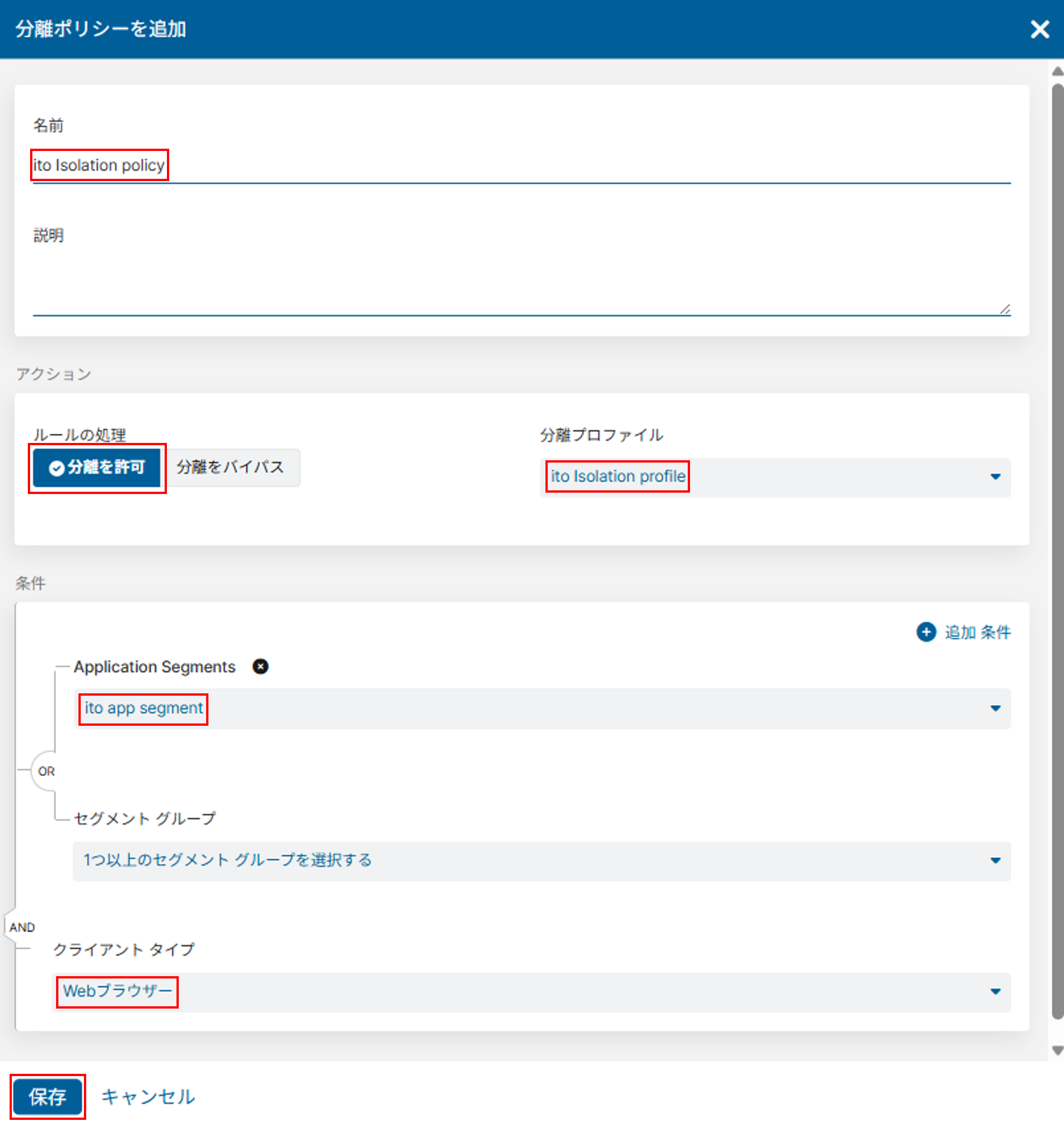
Task: Click the 保存 button
Action: tap(48, 1096)
